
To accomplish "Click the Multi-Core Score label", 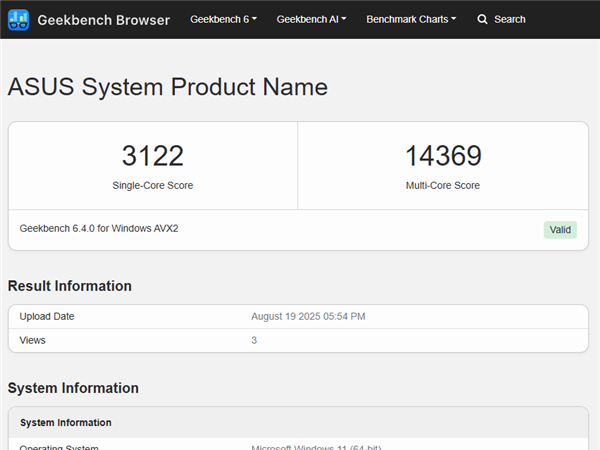I will (x=443, y=186).
